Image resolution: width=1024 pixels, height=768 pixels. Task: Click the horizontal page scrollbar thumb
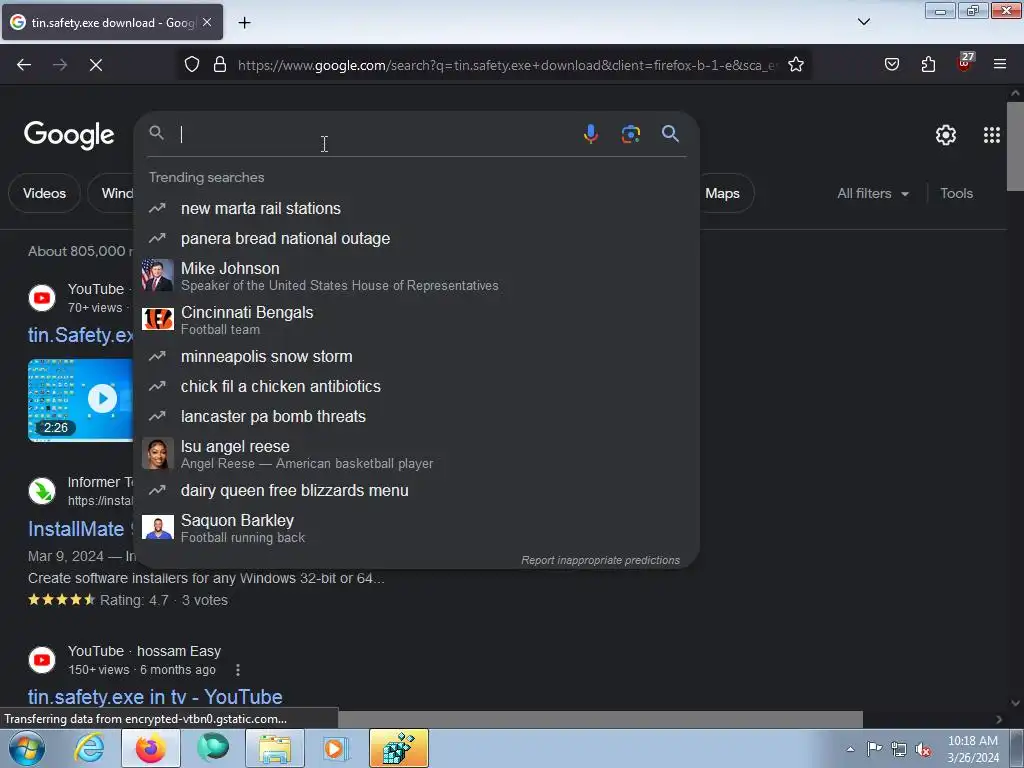[600, 719]
